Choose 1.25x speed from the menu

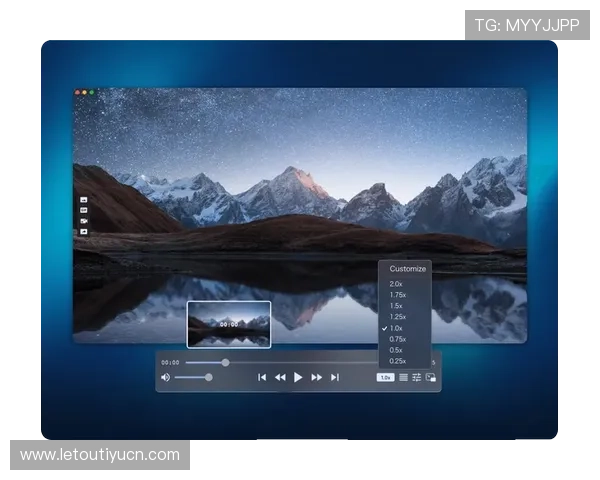coord(398,317)
